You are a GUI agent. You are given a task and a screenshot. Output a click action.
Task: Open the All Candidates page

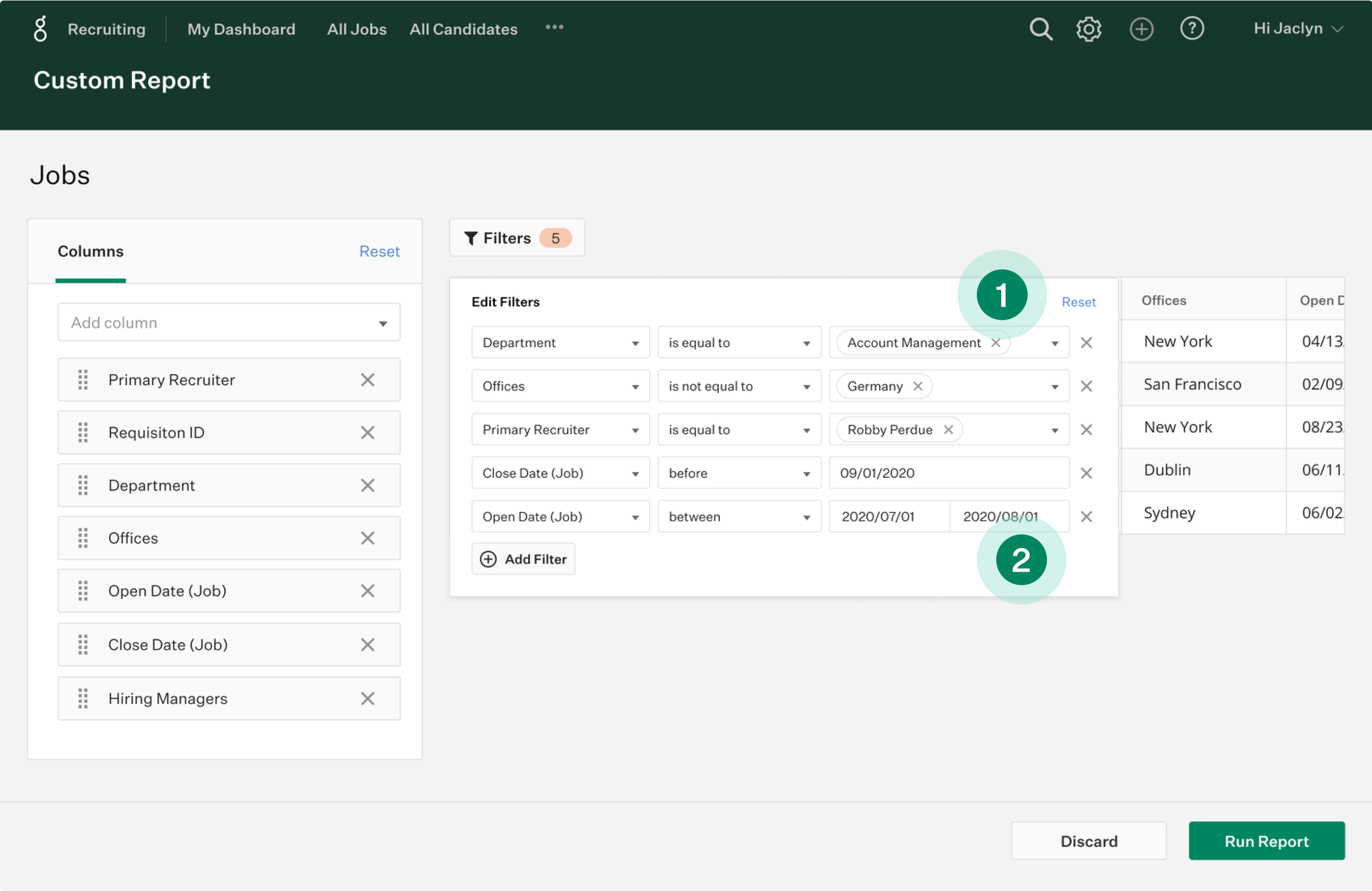(x=463, y=29)
